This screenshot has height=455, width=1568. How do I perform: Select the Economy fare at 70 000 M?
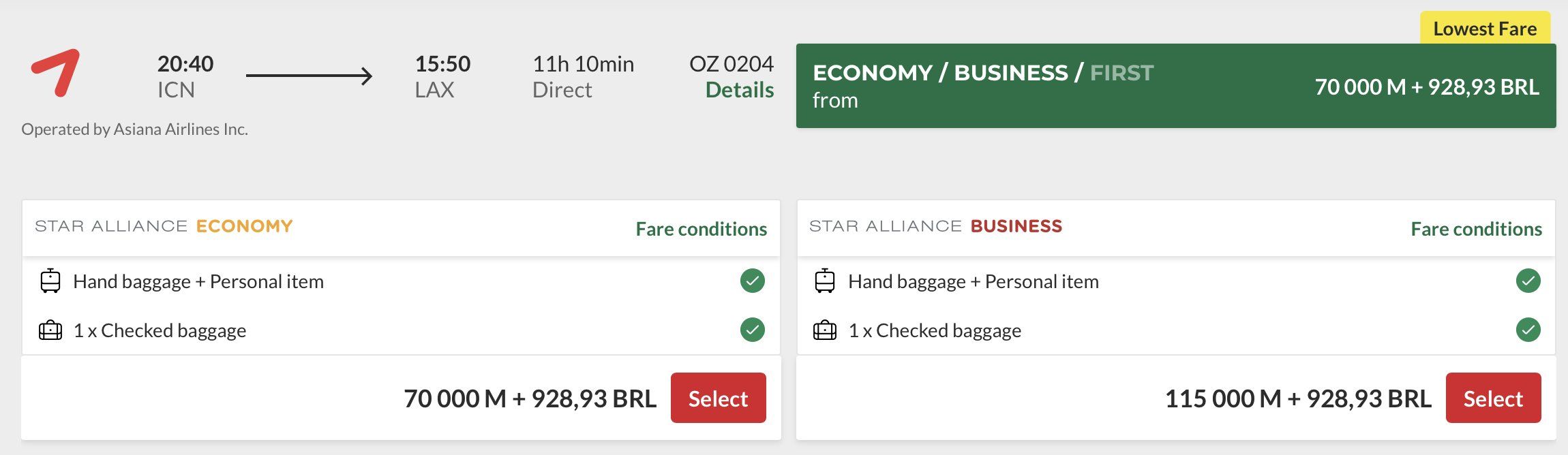718,398
